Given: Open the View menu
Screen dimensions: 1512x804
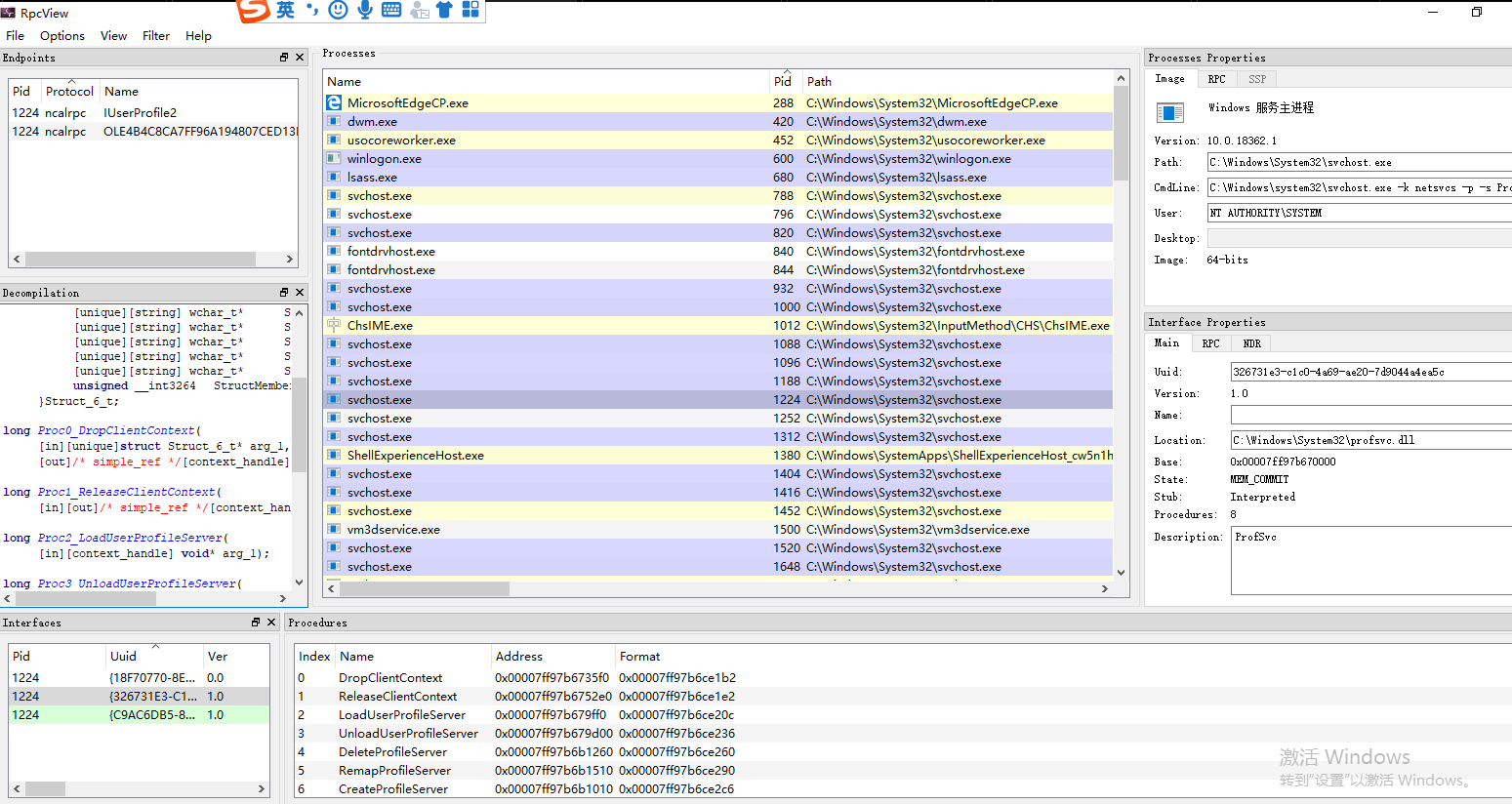Looking at the screenshot, I should [113, 35].
